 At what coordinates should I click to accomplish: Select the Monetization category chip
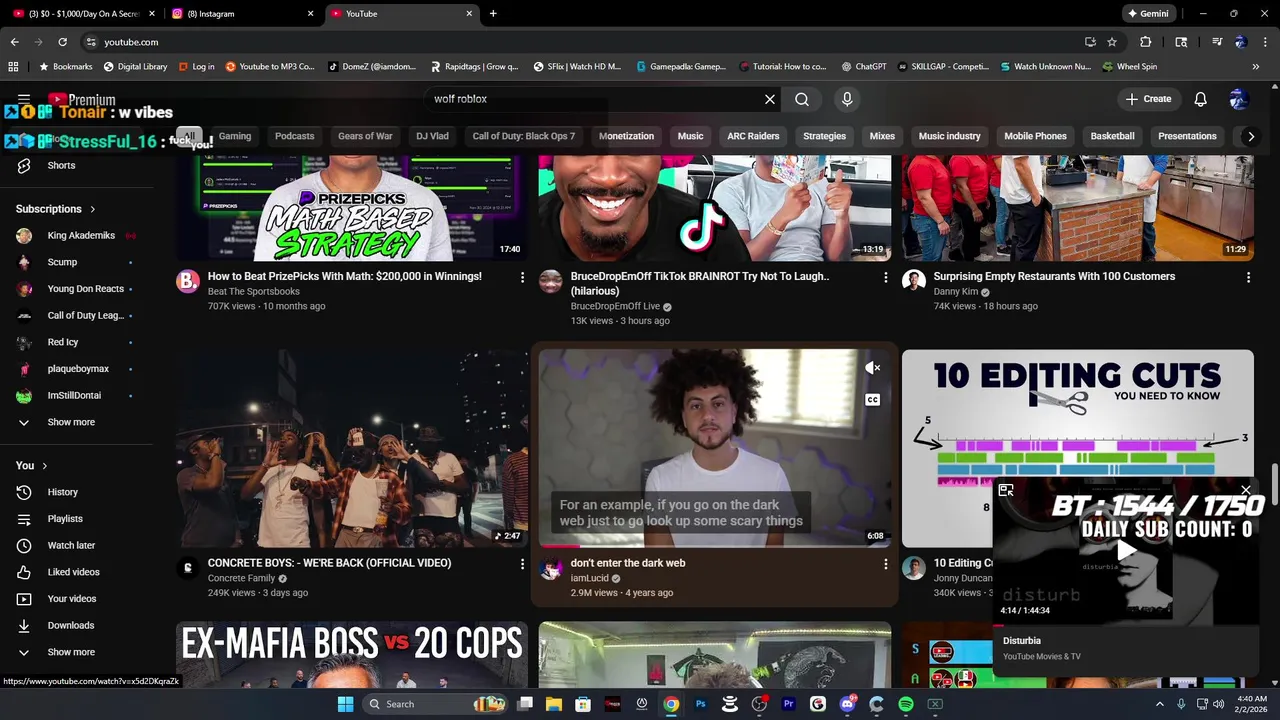click(x=626, y=136)
